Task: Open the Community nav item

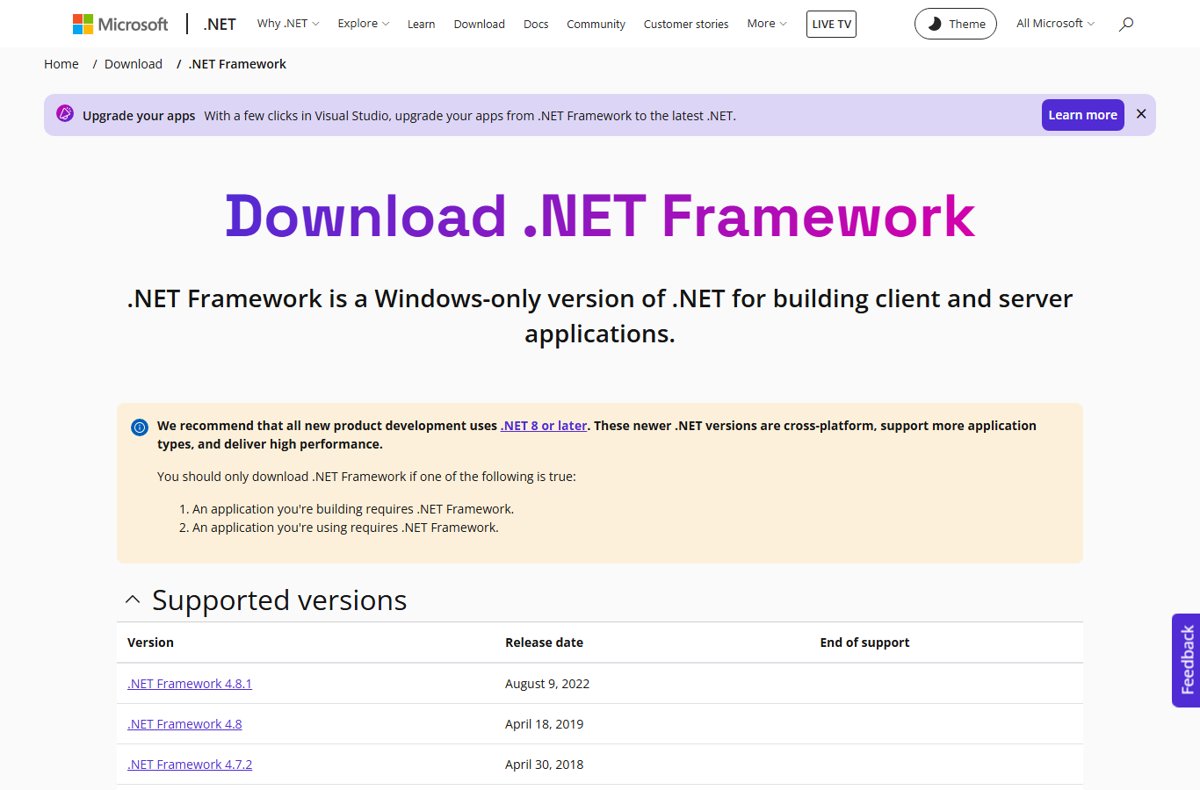Action: (x=596, y=24)
